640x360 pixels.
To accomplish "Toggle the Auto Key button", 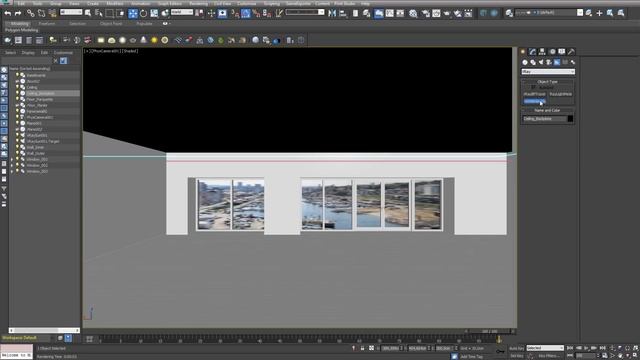I will [x=516, y=348].
